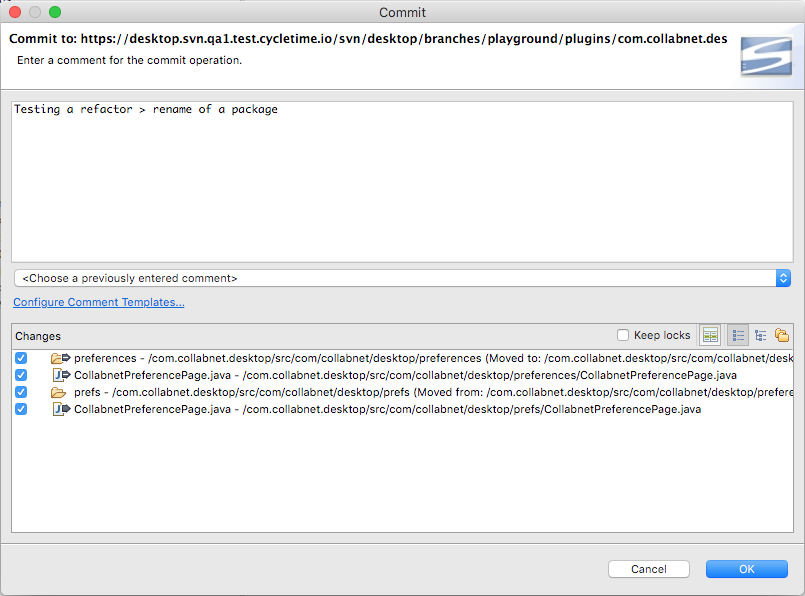Select the tree view layout icon
This screenshot has height=596, width=805.
click(760, 333)
